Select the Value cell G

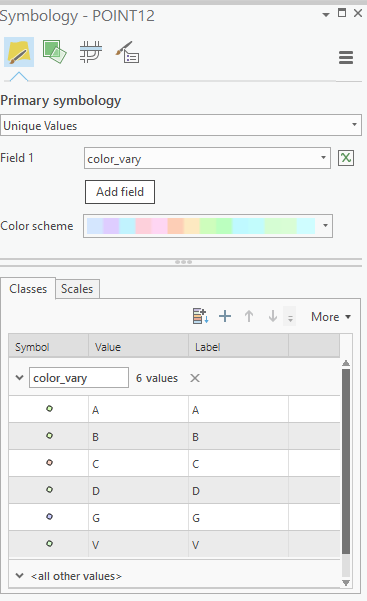[138, 517]
